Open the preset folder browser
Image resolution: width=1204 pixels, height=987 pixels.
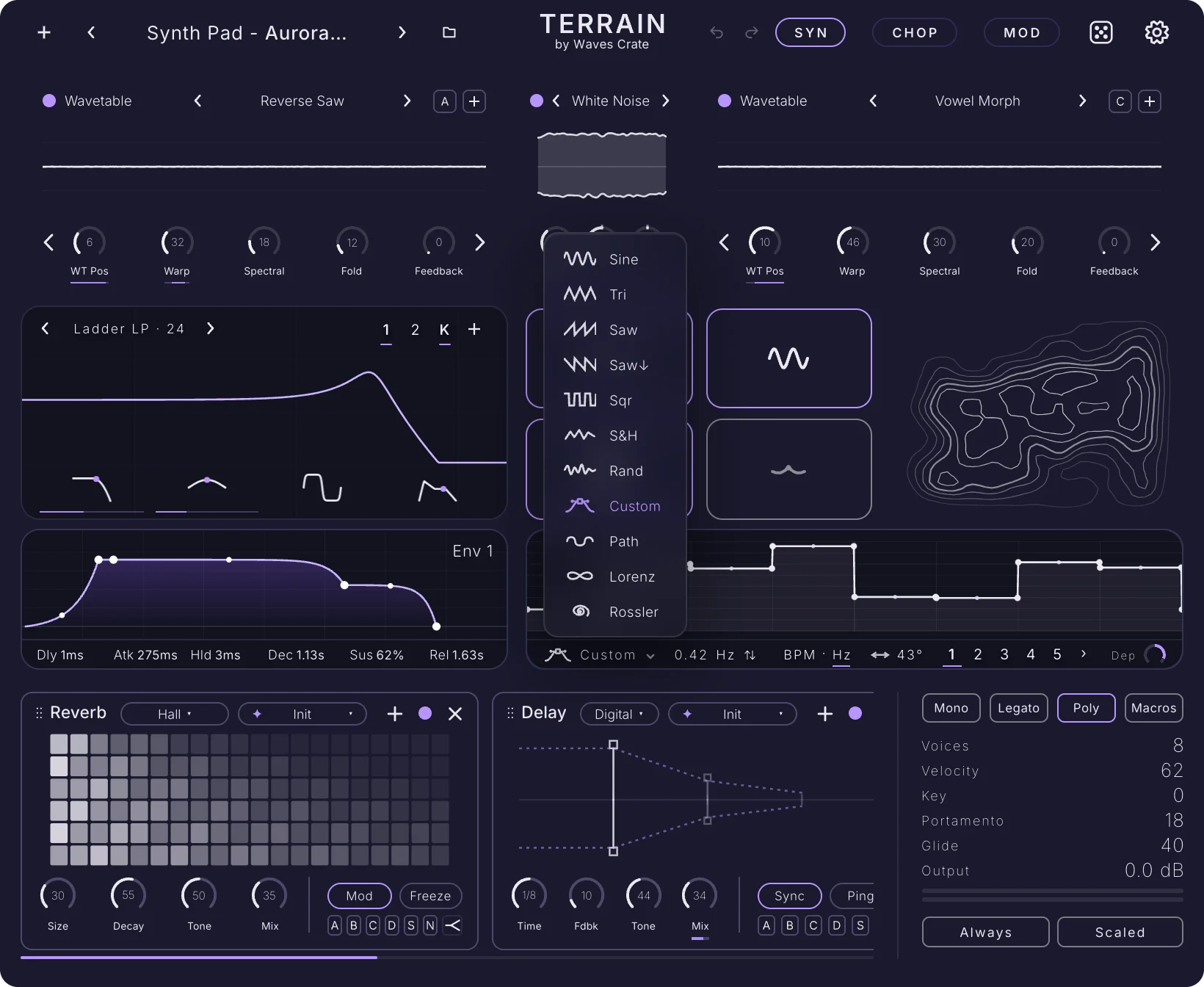[x=449, y=32]
